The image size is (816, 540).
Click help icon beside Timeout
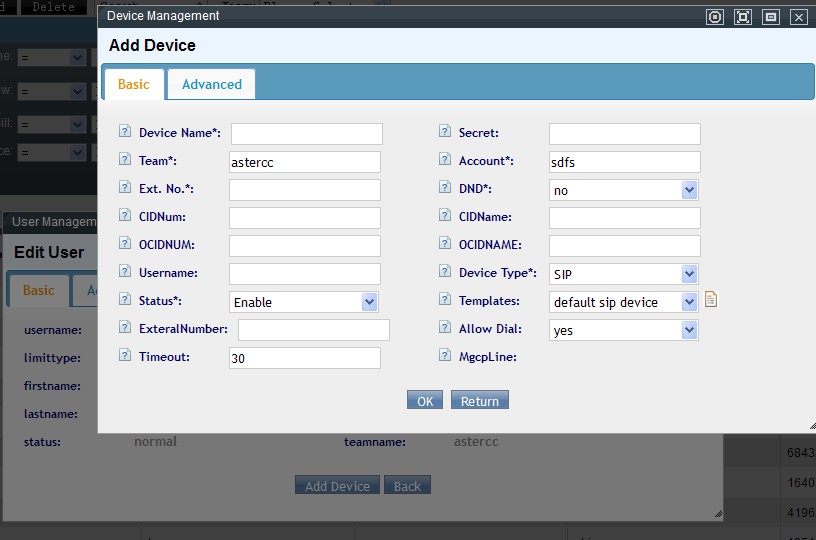tap(125, 356)
